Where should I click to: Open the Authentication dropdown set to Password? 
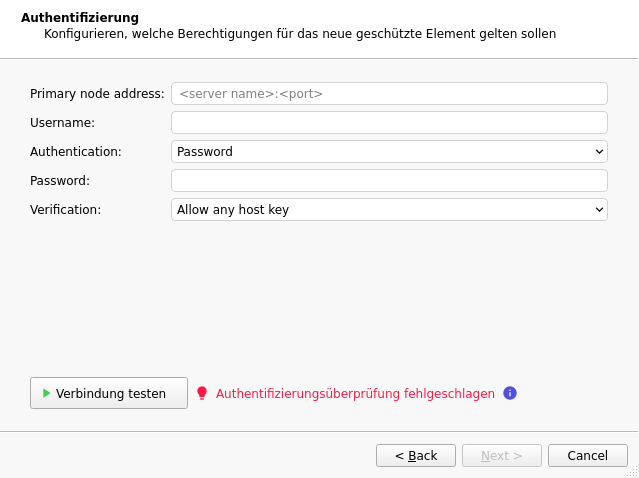pos(389,152)
